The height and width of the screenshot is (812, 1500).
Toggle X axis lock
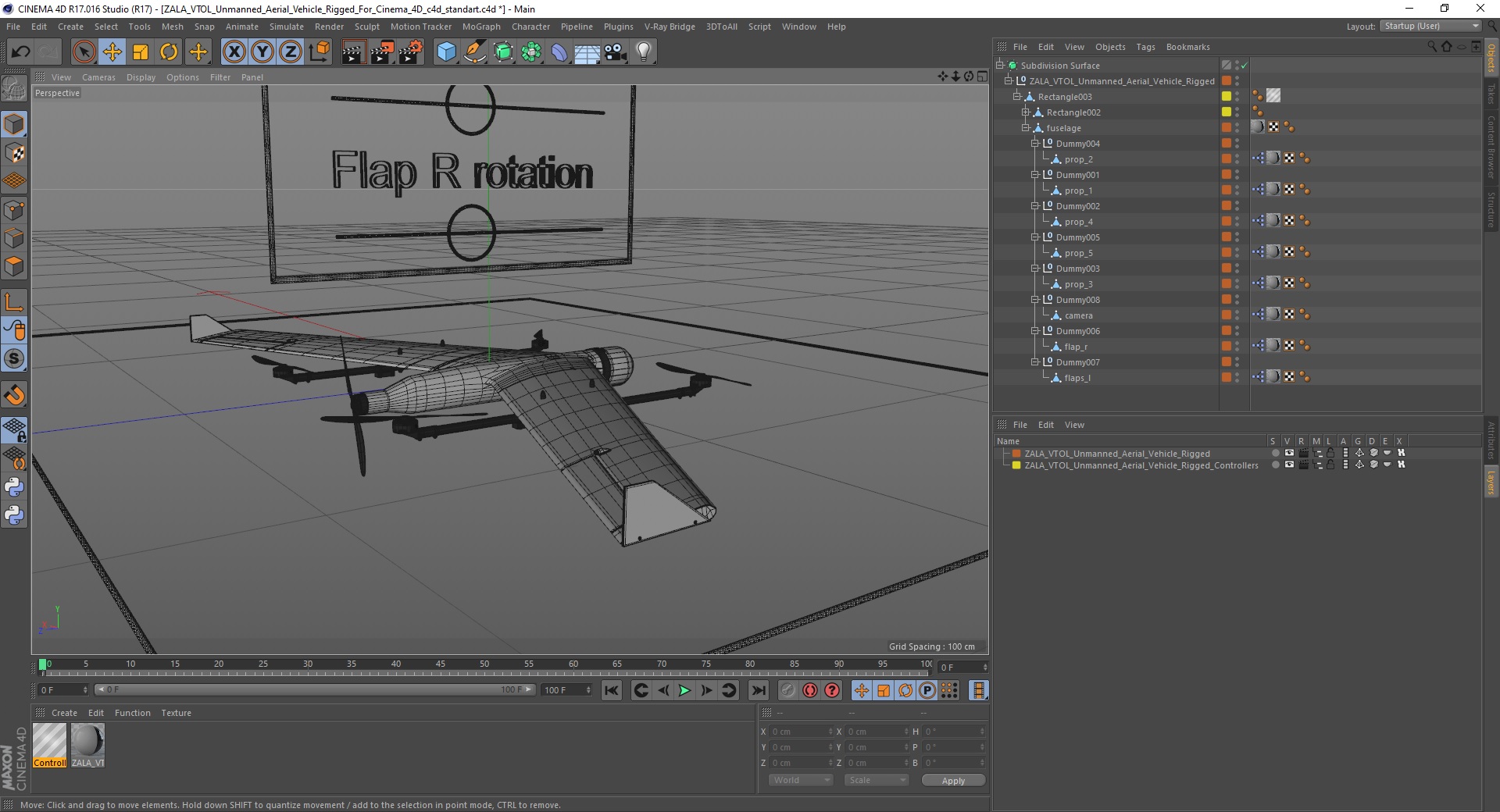coord(234,52)
